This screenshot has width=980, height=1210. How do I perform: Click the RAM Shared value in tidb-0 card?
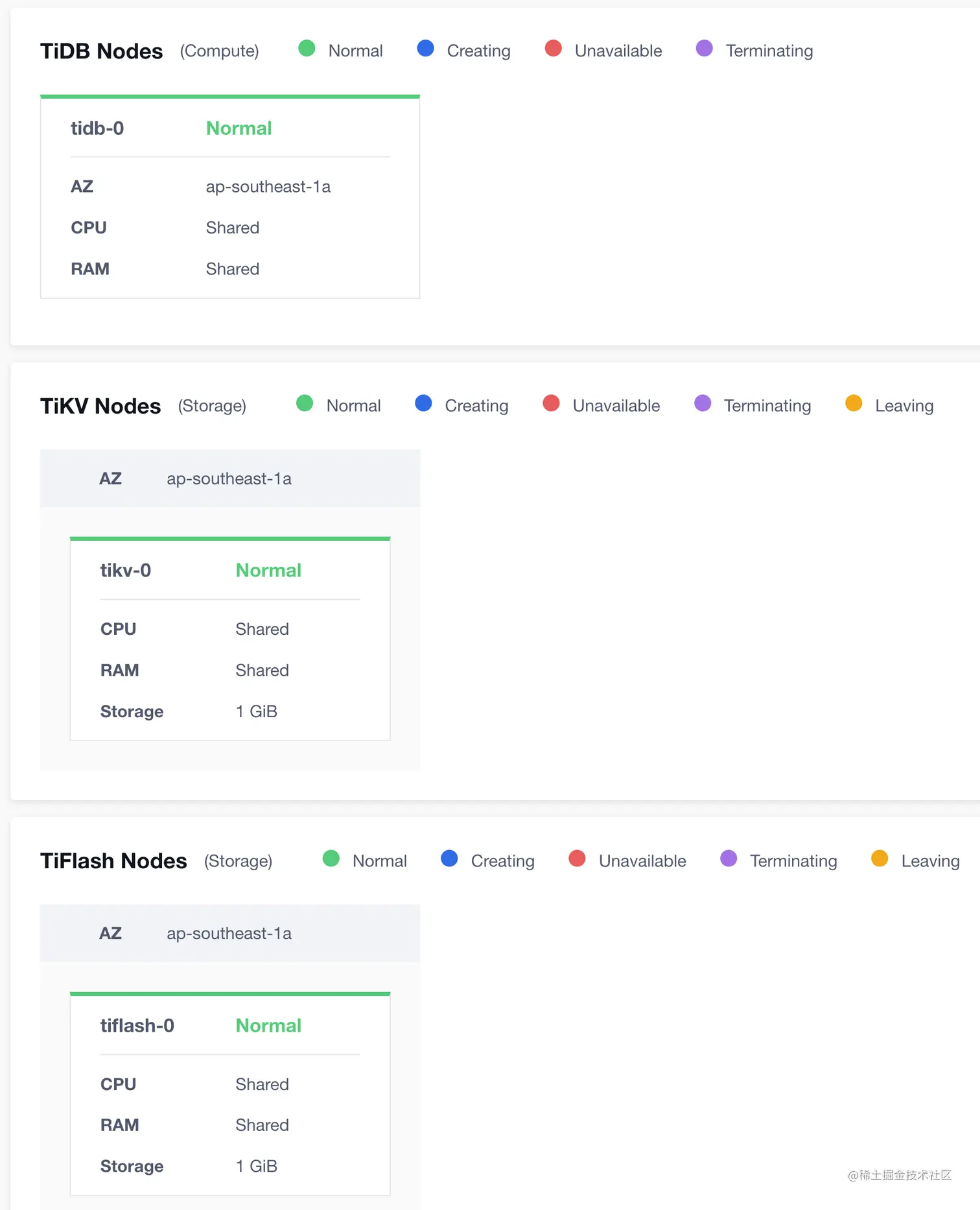pos(233,269)
